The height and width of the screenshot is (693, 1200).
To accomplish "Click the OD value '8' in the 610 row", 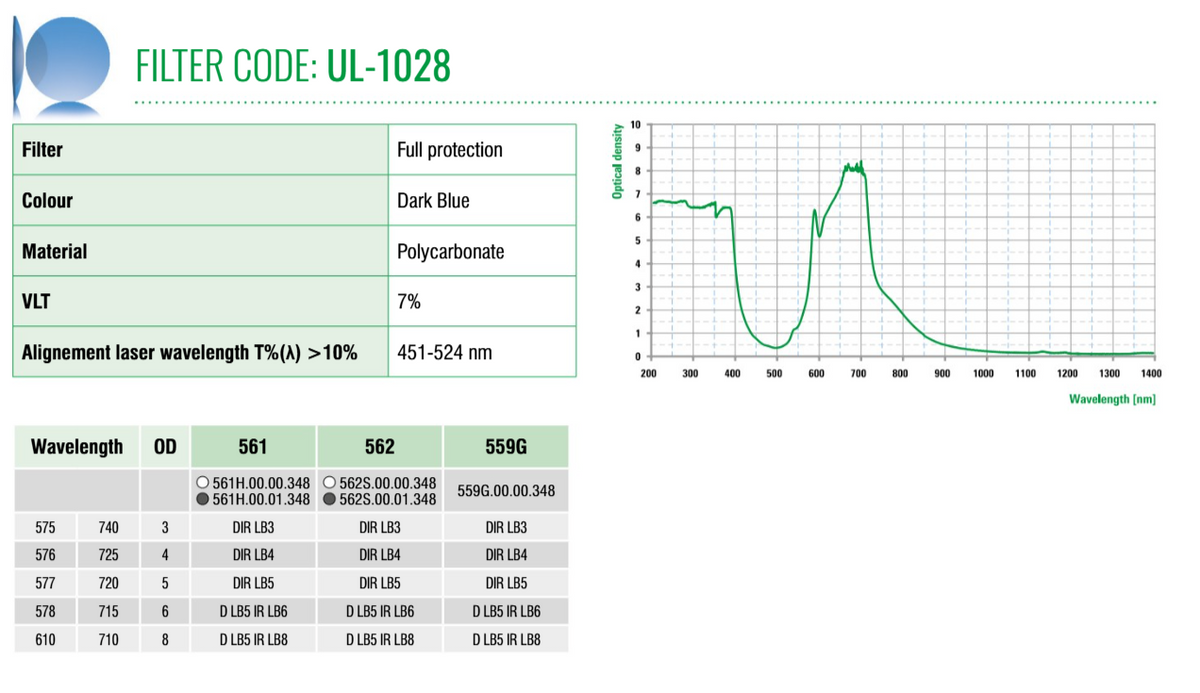I will click(165, 639).
